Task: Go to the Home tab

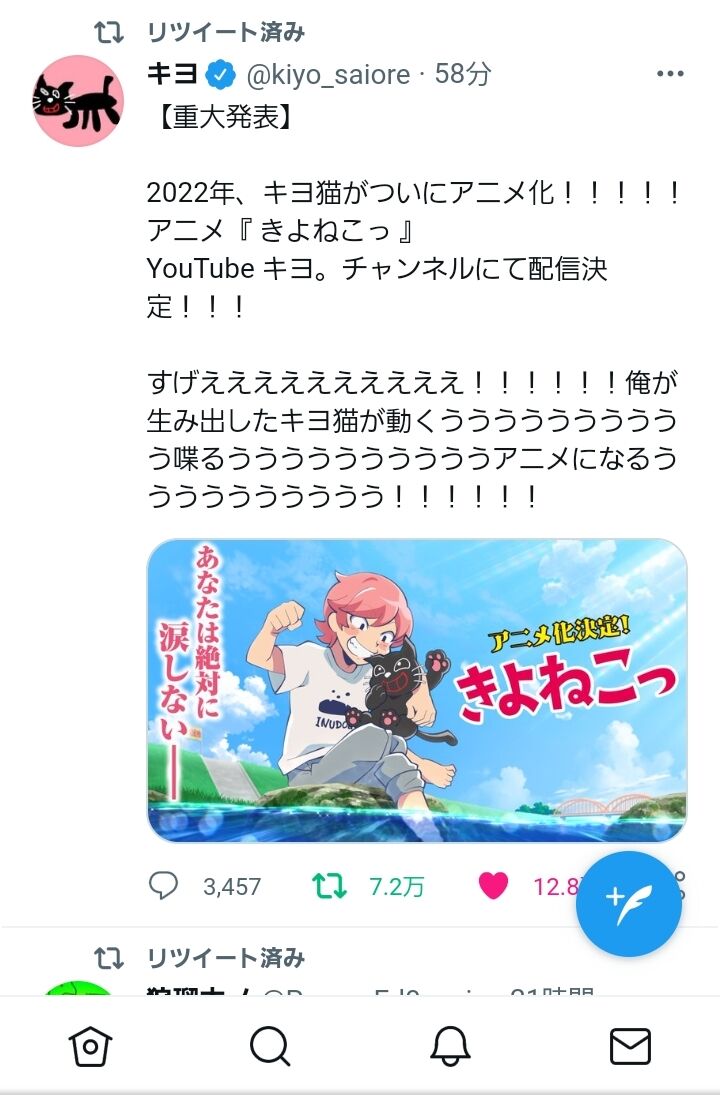Action: point(90,1045)
